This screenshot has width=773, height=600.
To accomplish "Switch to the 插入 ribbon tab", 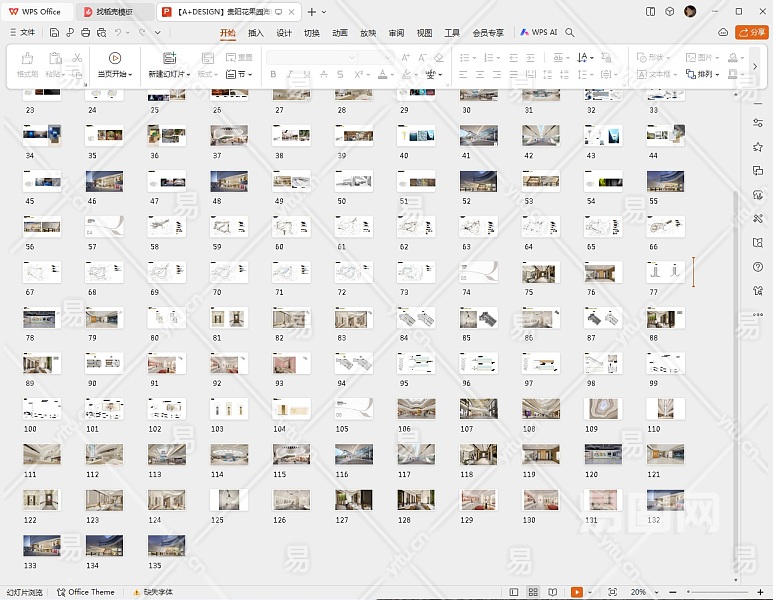I will (x=256, y=32).
